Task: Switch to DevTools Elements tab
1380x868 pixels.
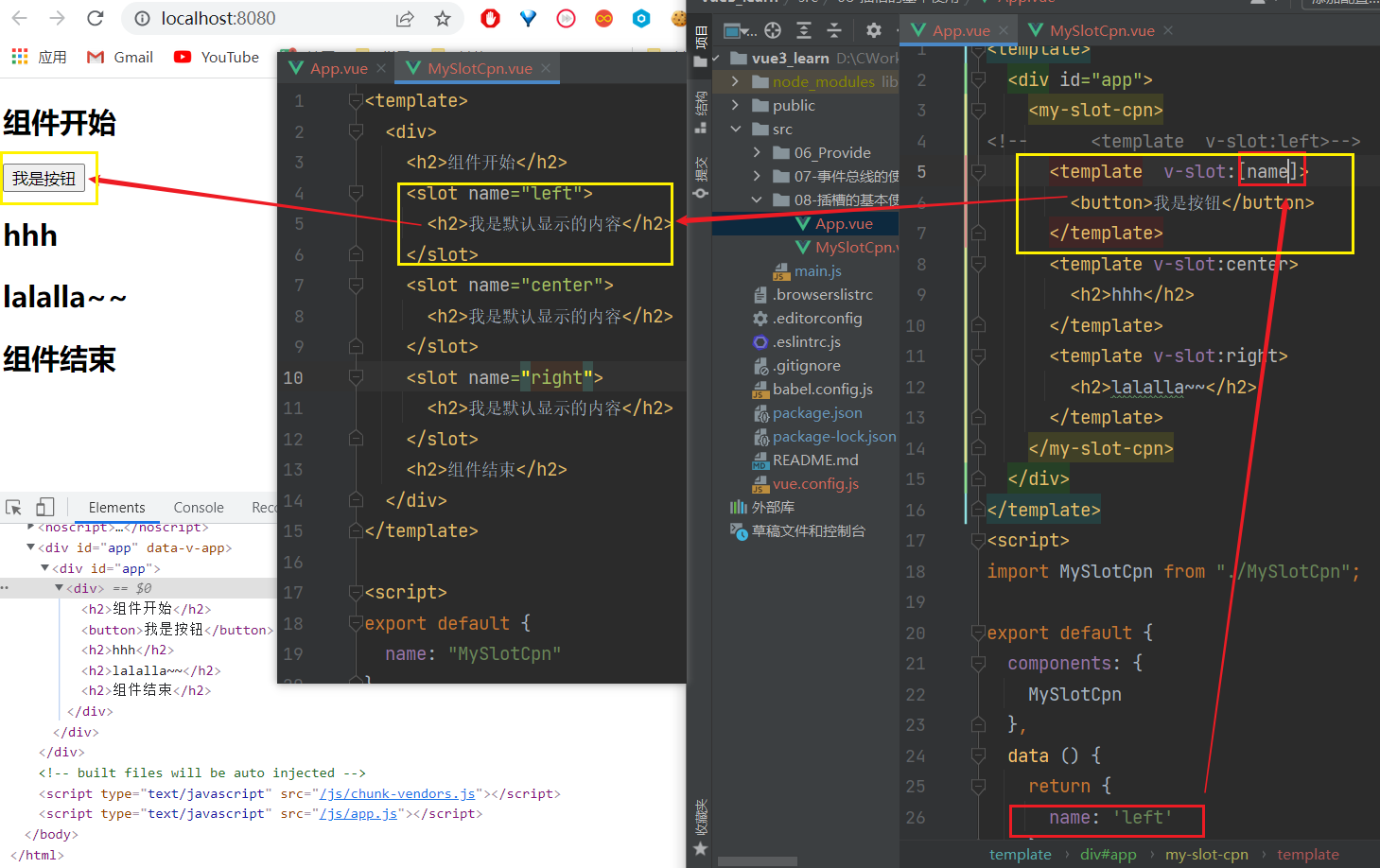Action: (x=116, y=507)
